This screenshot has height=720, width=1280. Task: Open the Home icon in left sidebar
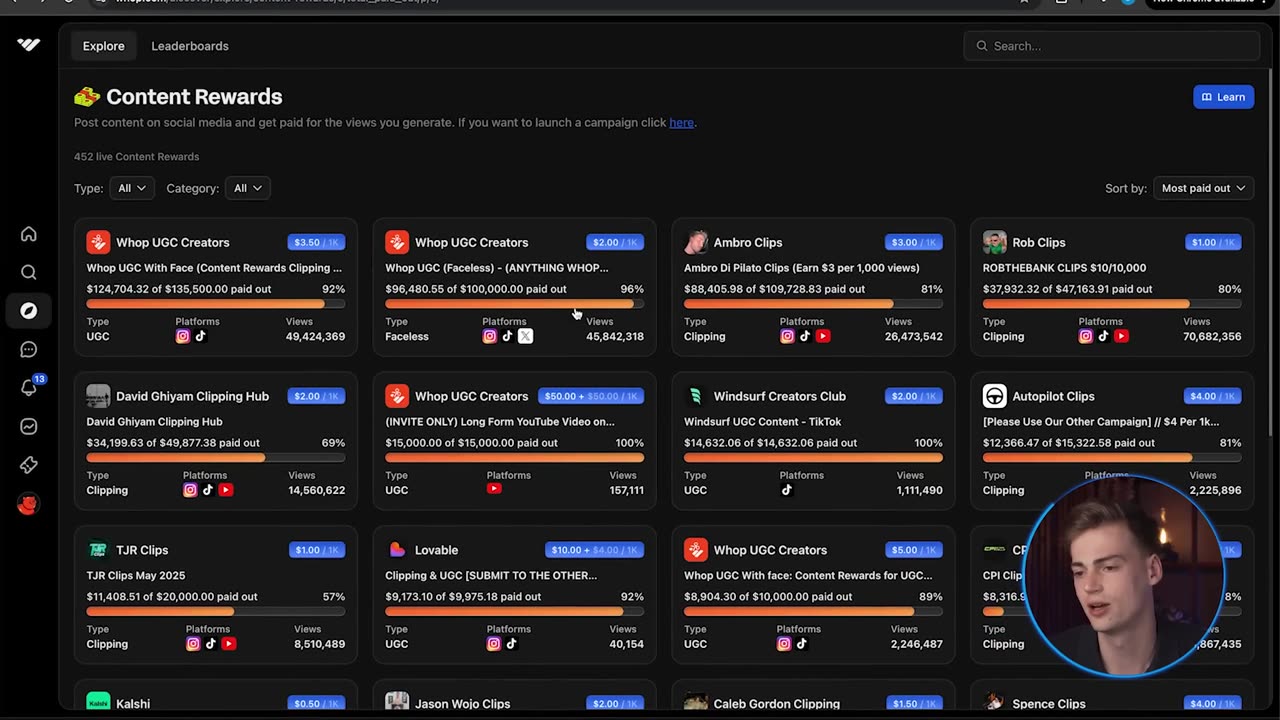click(28, 234)
